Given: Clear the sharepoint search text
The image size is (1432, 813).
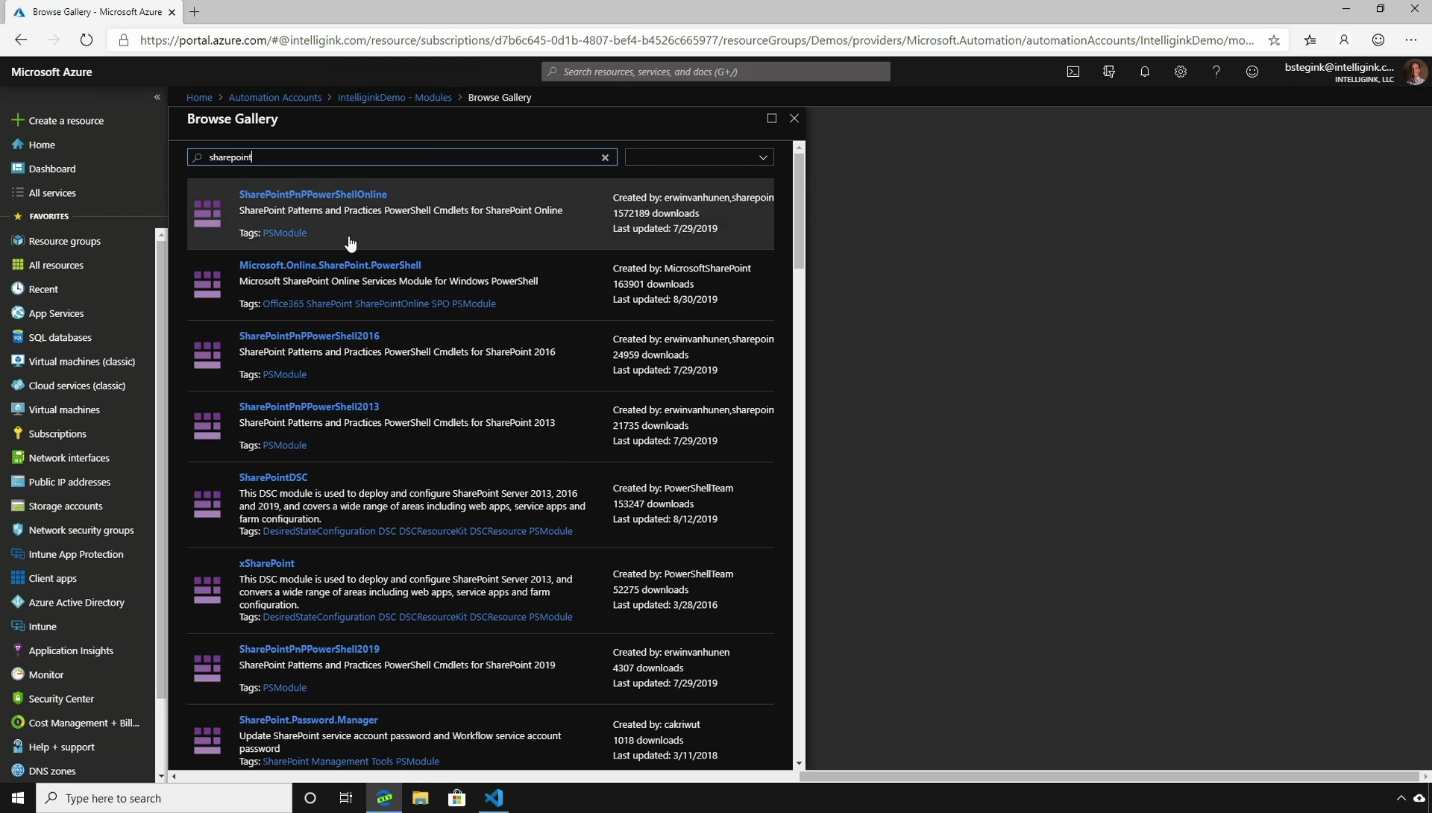Looking at the screenshot, I should tap(605, 158).
